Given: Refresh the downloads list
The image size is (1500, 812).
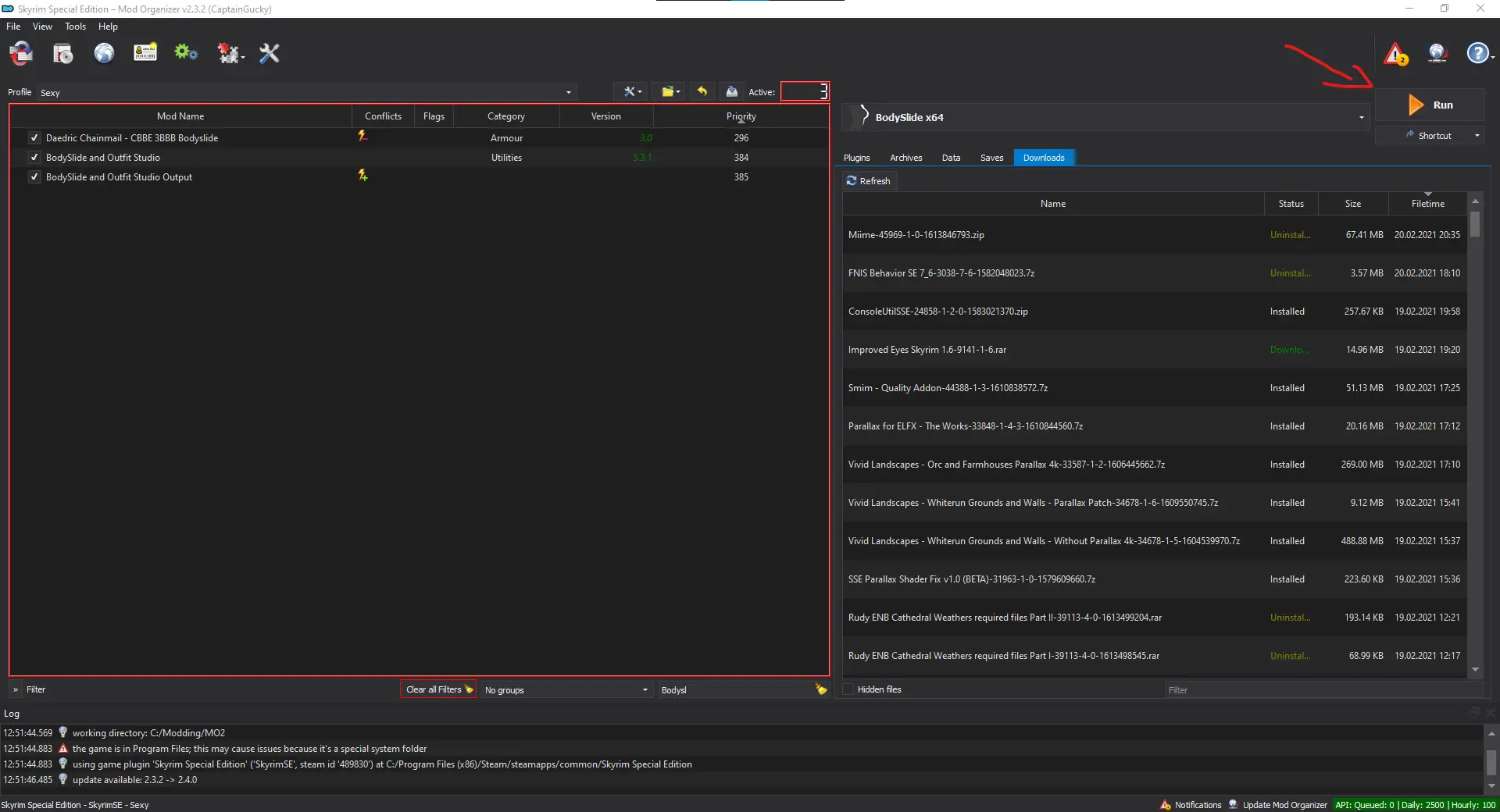Looking at the screenshot, I should point(869,180).
